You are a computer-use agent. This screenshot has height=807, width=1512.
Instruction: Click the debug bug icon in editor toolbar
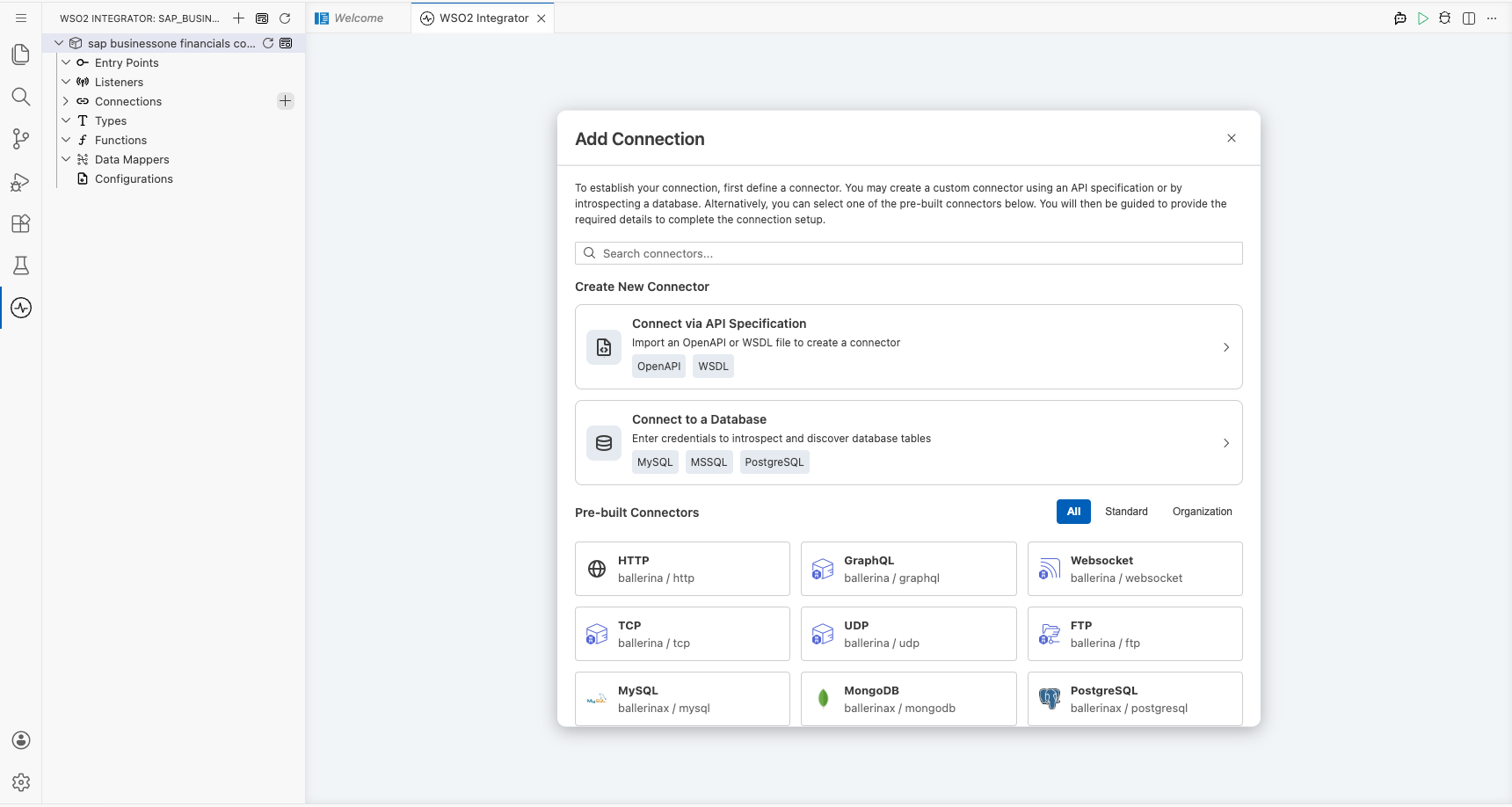[1445, 18]
